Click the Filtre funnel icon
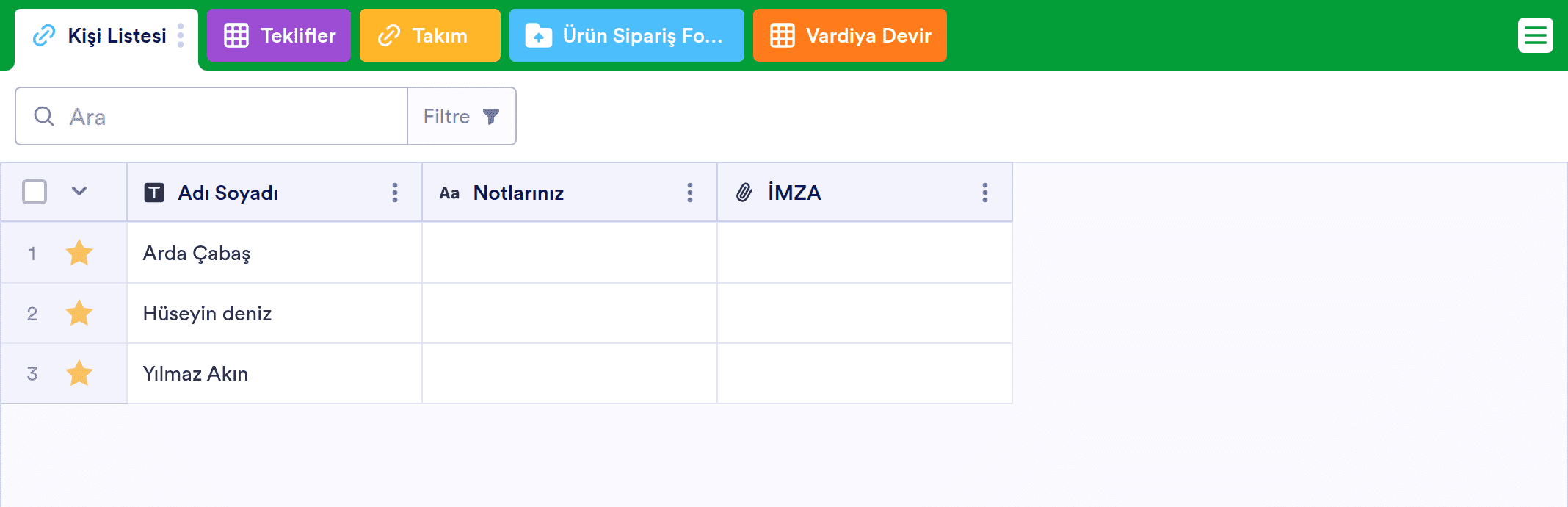Image resolution: width=1568 pixels, height=507 pixels. tap(491, 116)
